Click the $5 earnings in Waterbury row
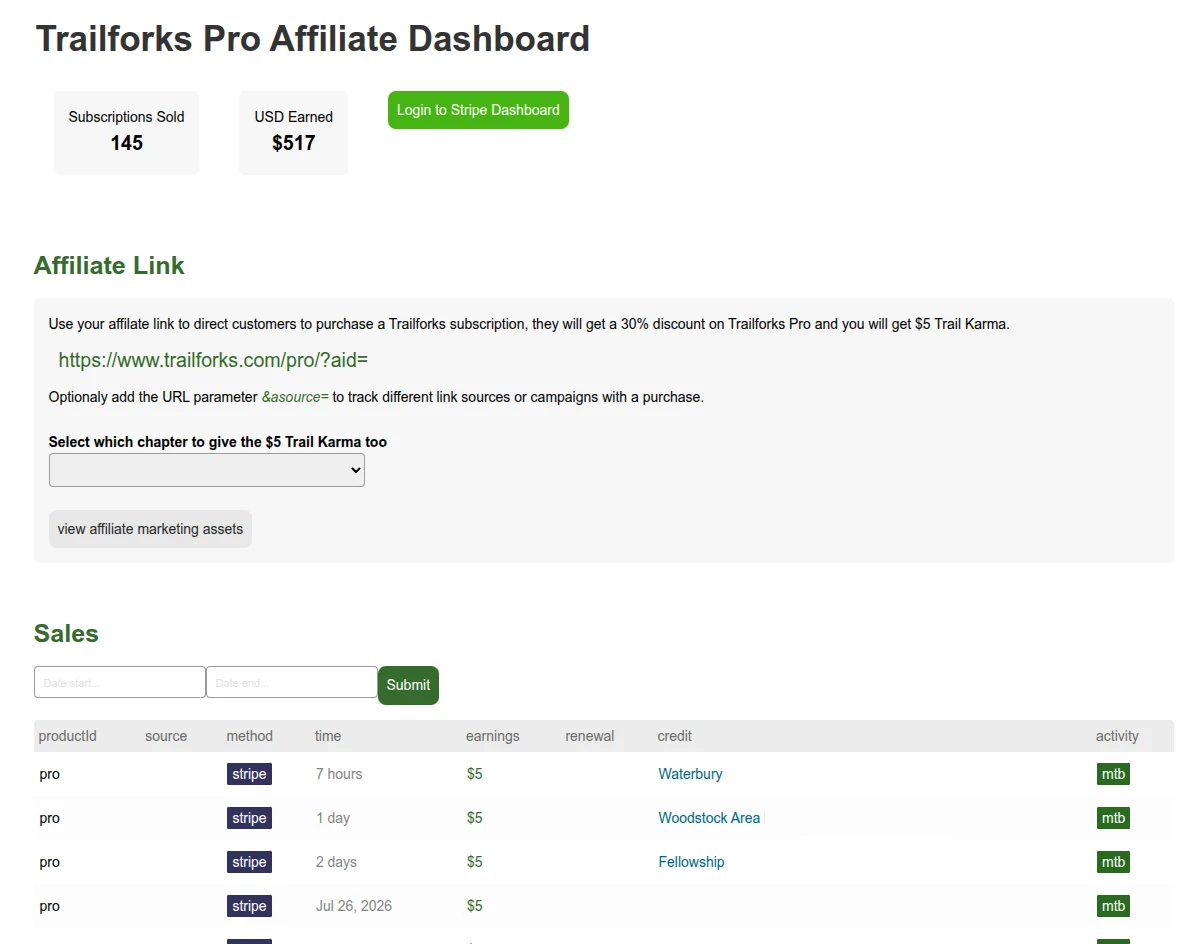The height and width of the screenshot is (944, 1196). (x=474, y=774)
